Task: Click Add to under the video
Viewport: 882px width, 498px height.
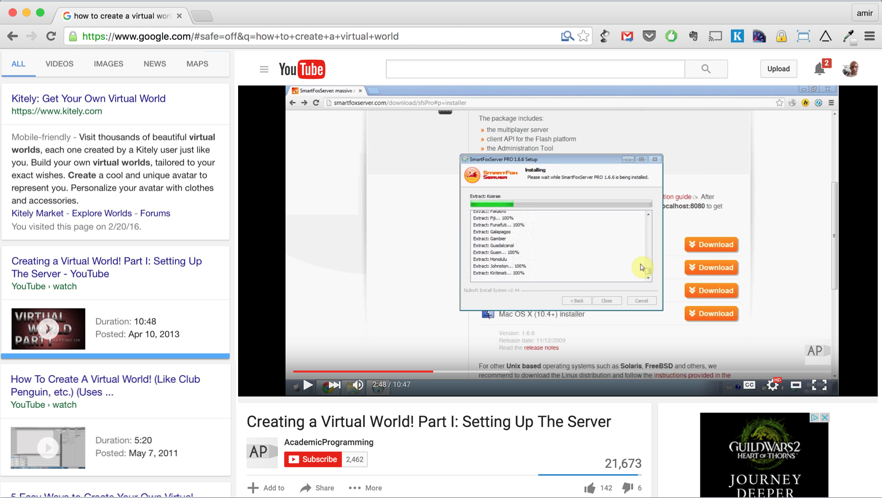Action: point(267,488)
